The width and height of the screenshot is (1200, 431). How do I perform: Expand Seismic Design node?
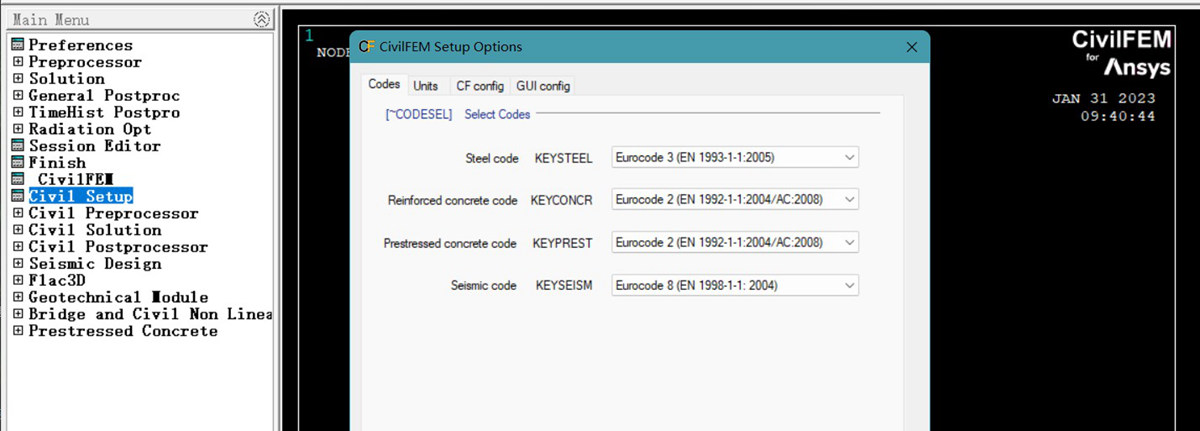click(17, 264)
